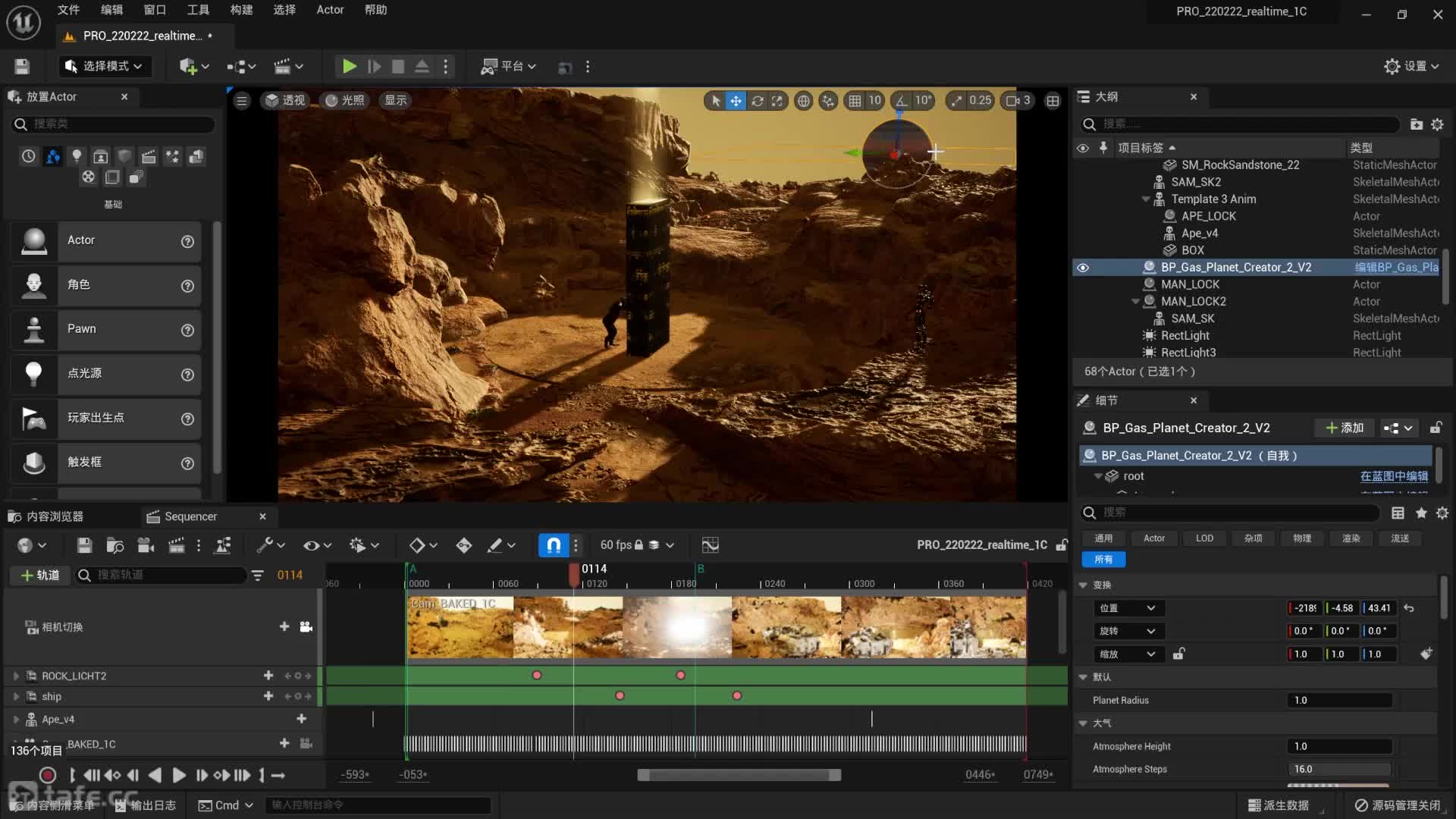Screen dimensions: 1456x819
Task: Open the viewport layout grid icon
Action: [x=1053, y=100]
